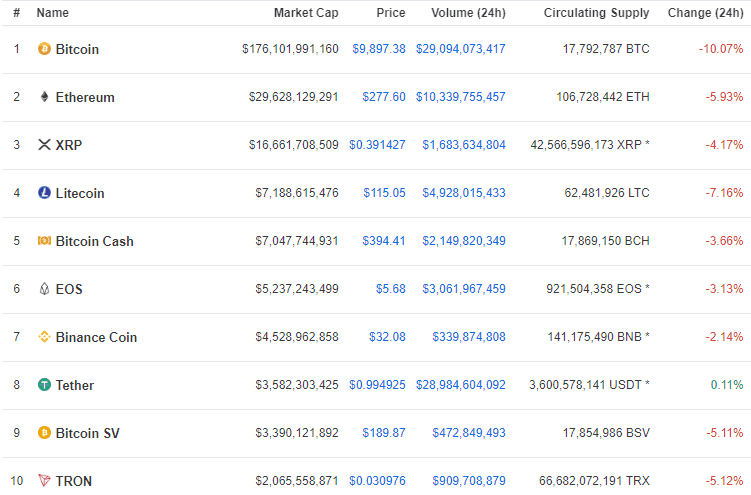Click Tether volume $28,984,604,092
751x495 pixels.
pos(461,384)
